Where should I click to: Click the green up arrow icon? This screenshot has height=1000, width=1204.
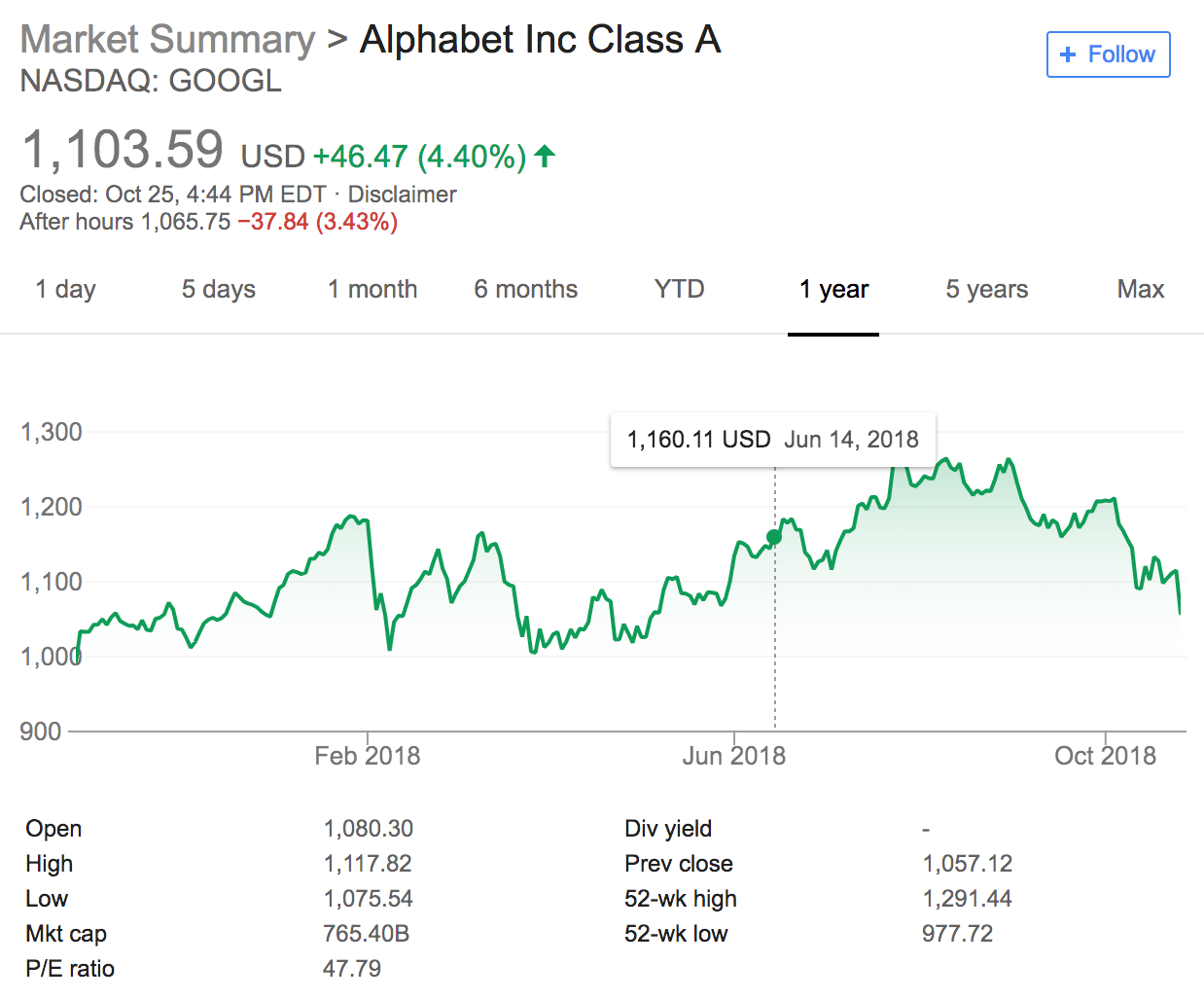[x=545, y=156]
